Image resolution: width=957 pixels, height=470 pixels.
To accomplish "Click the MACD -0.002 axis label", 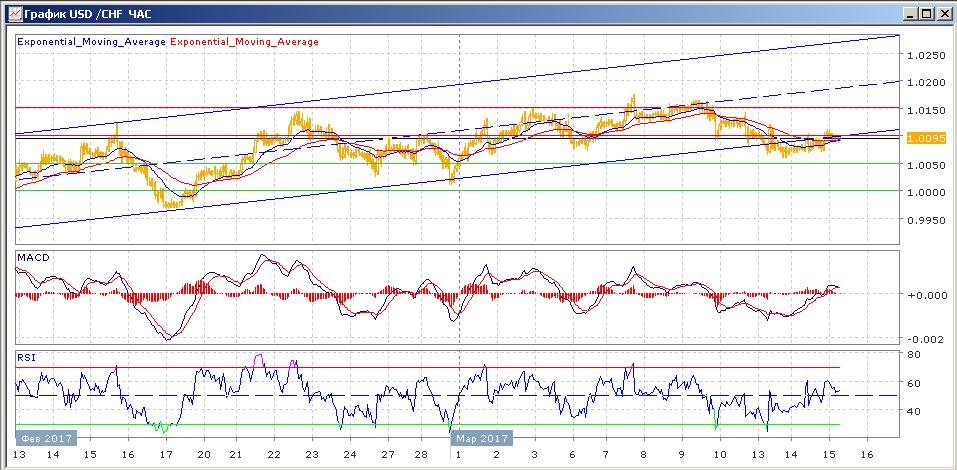I will (926, 339).
